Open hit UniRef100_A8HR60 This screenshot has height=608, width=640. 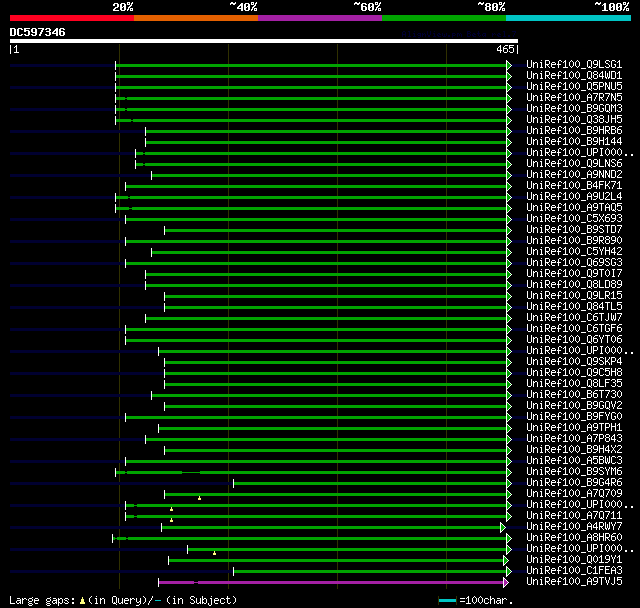(574, 538)
